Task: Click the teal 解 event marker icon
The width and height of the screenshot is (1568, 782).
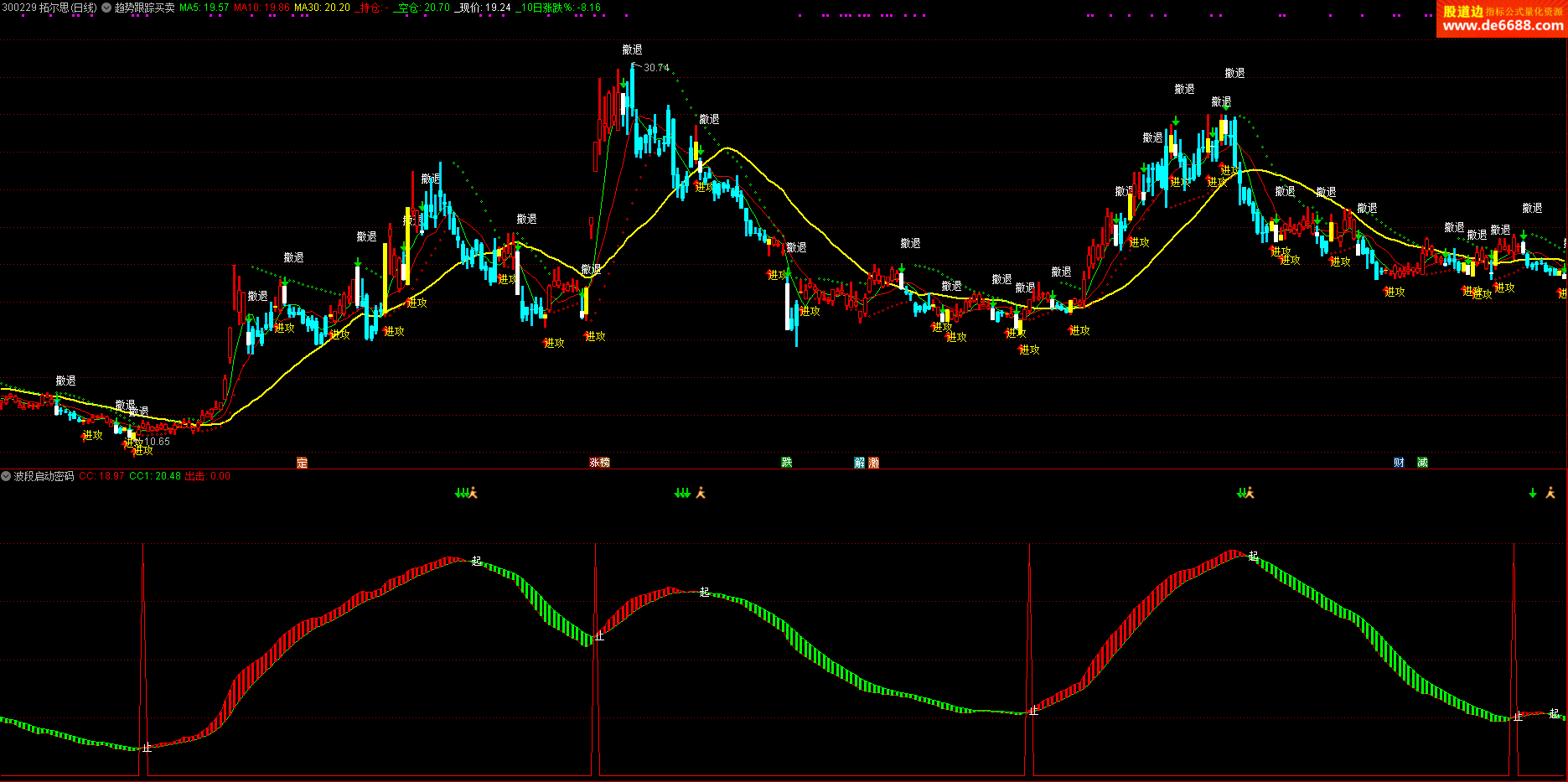Action: point(860,463)
